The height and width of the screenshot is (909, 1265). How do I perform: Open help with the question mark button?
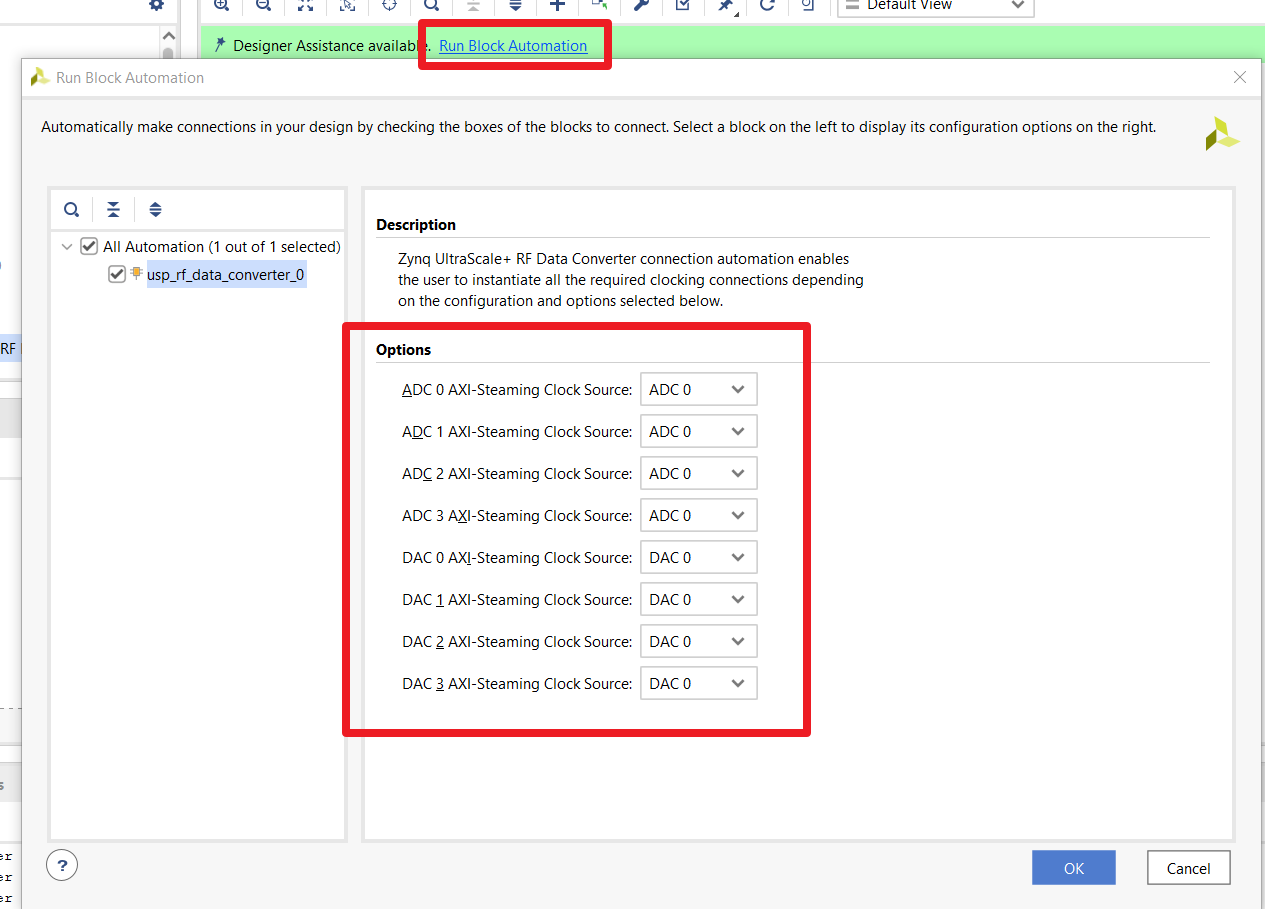(x=62, y=865)
